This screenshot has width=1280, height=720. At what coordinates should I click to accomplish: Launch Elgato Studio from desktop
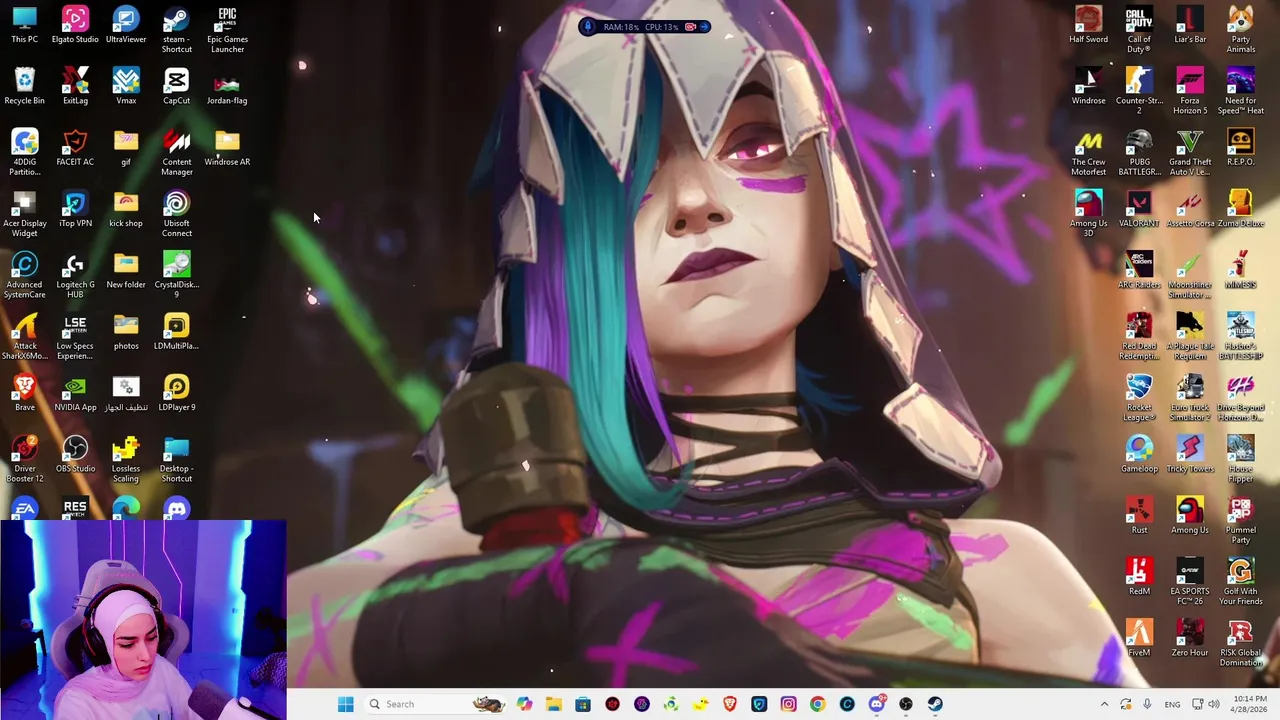pos(75,26)
